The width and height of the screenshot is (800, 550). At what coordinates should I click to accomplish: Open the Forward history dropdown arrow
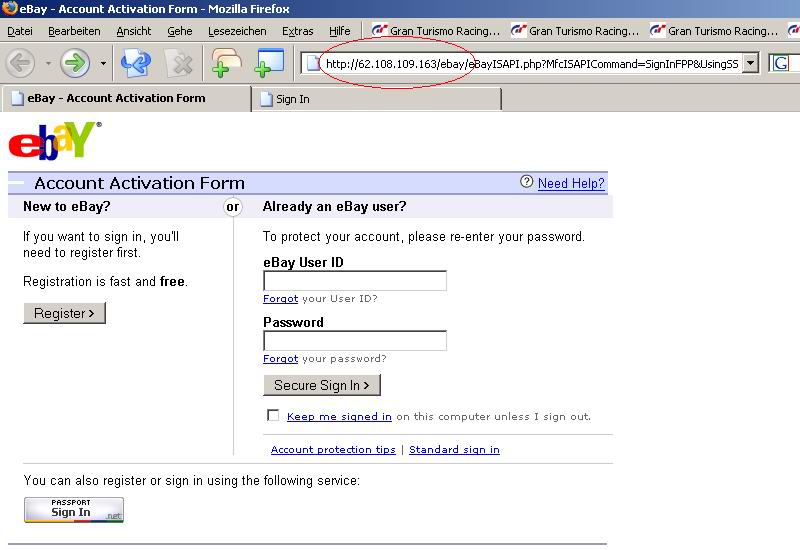coord(104,63)
